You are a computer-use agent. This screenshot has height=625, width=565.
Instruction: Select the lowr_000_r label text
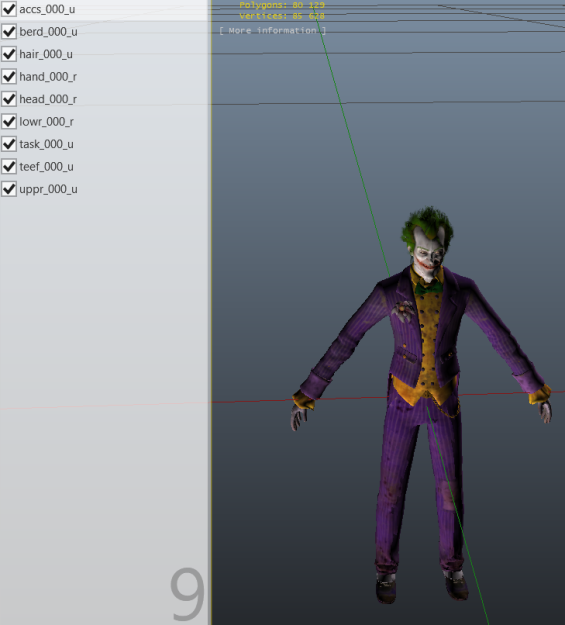point(46,122)
